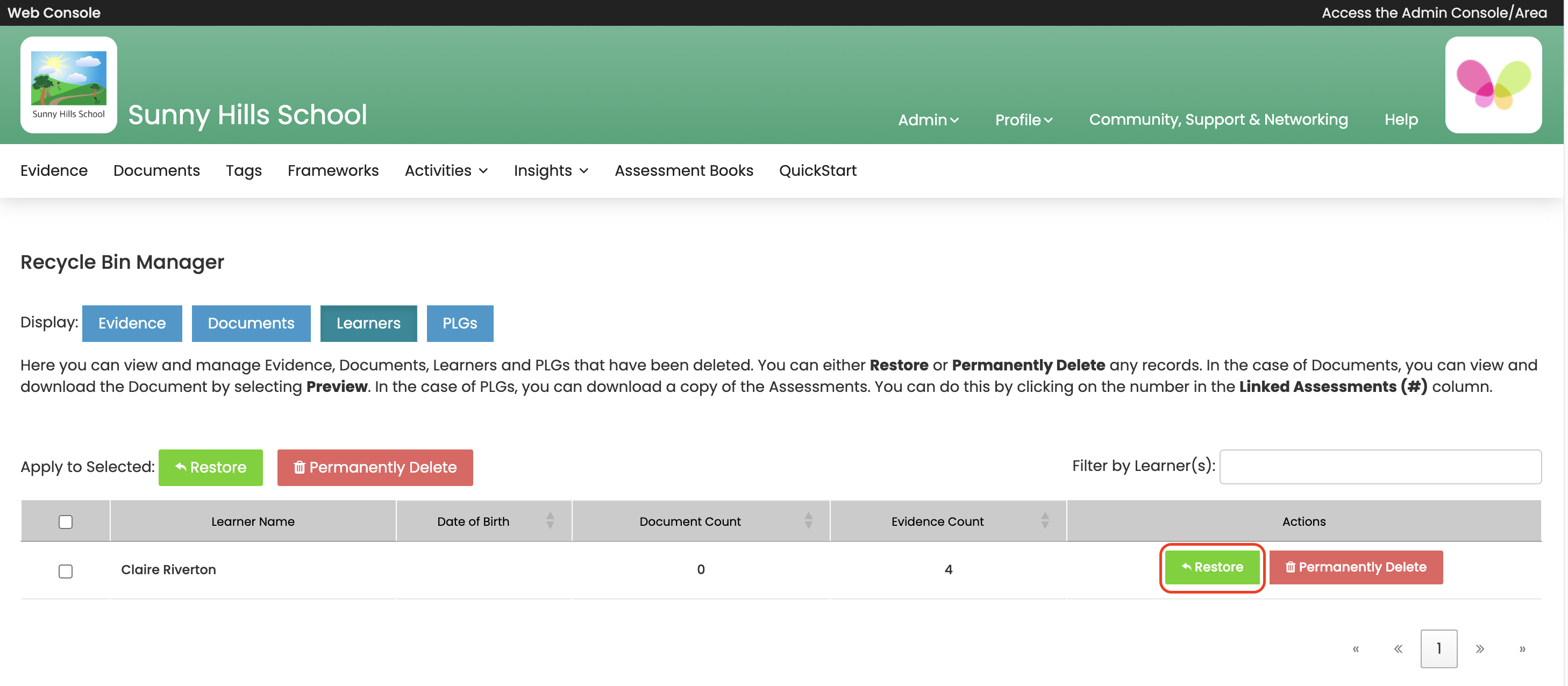The image size is (1568, 686).
Task: Open the Activities dropdown
Action: click(x=446, y=170)
